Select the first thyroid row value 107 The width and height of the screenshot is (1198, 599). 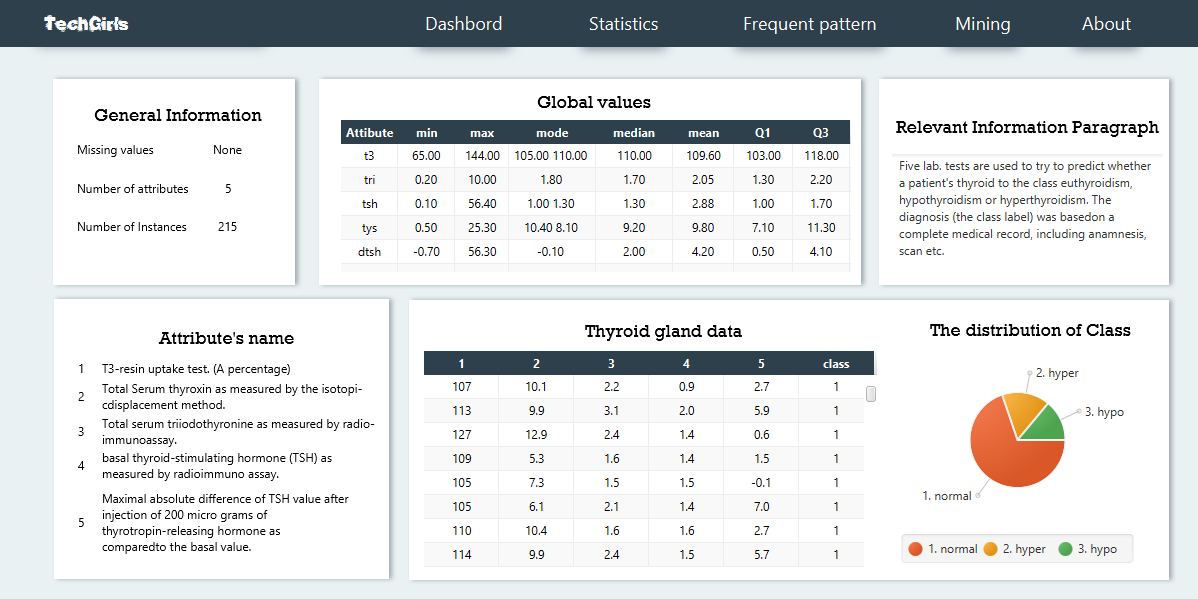point(461,387)
